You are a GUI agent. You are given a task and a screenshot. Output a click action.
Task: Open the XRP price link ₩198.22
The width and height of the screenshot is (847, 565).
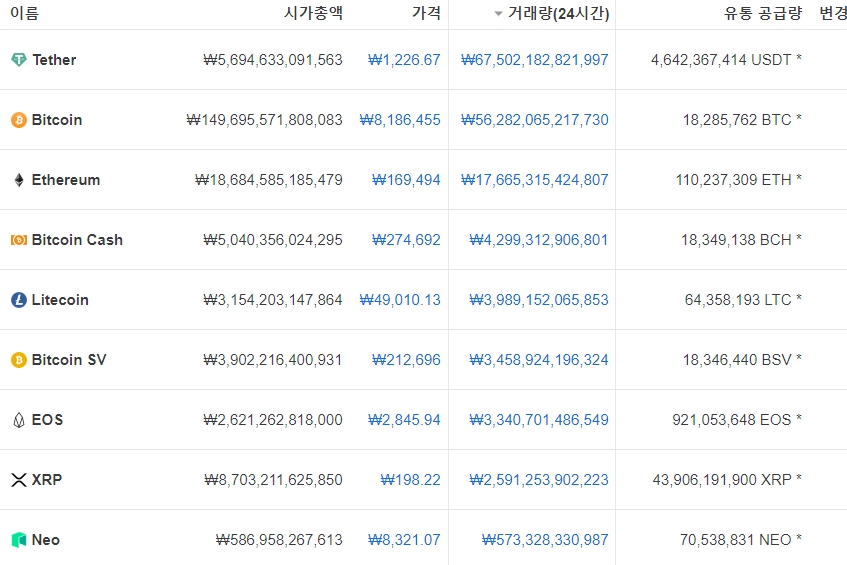[411, 480]
